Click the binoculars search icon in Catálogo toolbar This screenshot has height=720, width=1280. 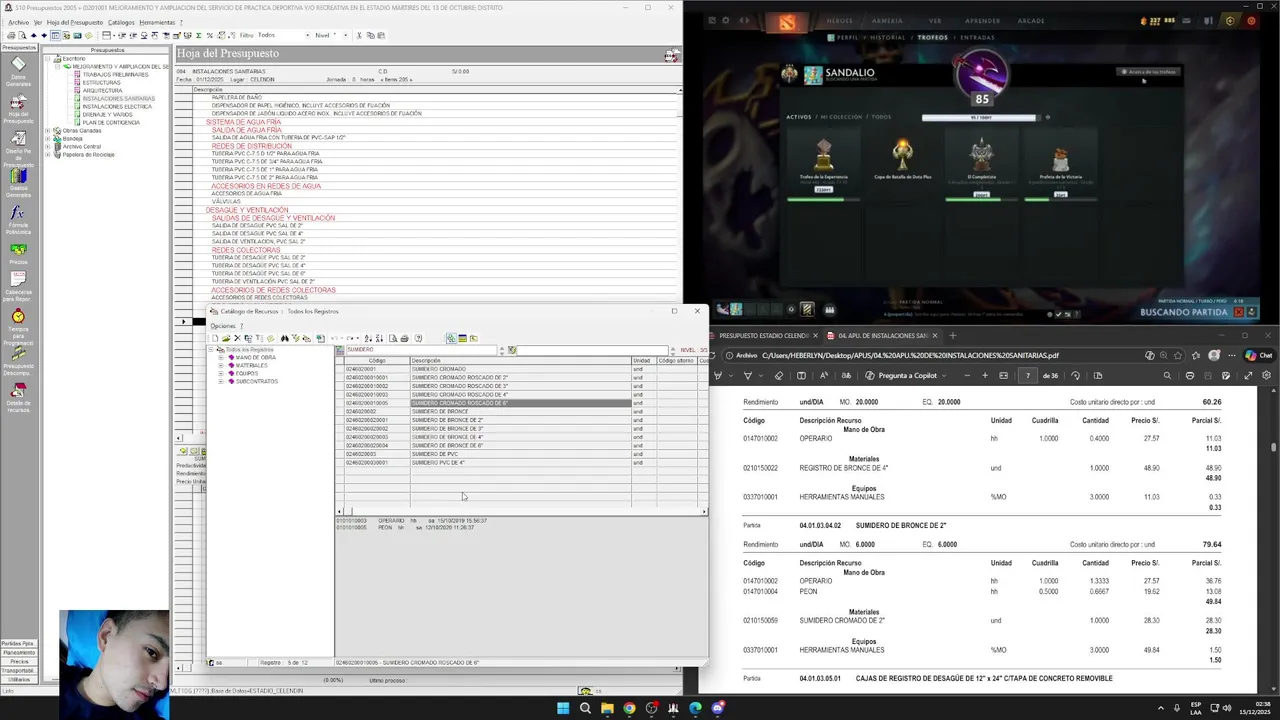284,338
